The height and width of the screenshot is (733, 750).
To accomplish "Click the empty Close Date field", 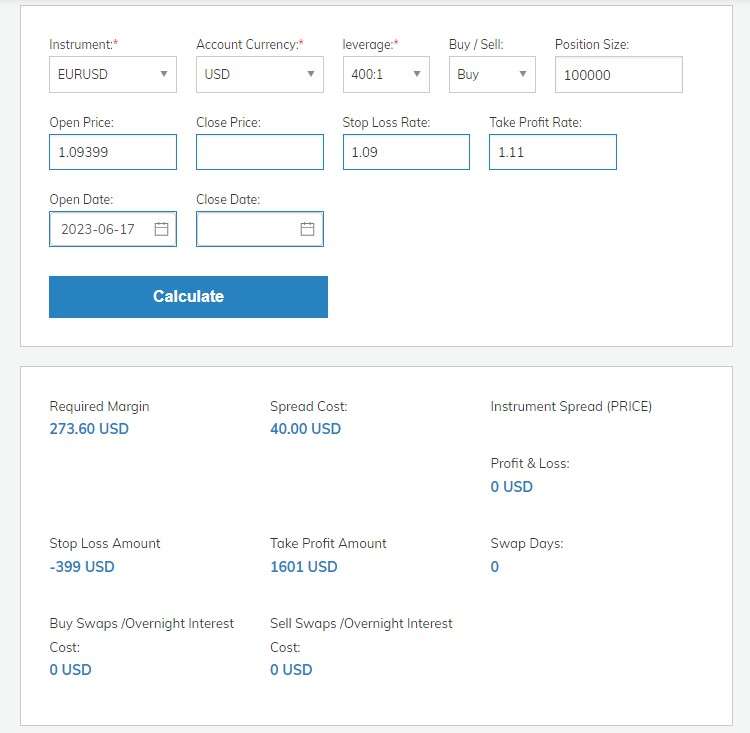I will tap(260, 229).
